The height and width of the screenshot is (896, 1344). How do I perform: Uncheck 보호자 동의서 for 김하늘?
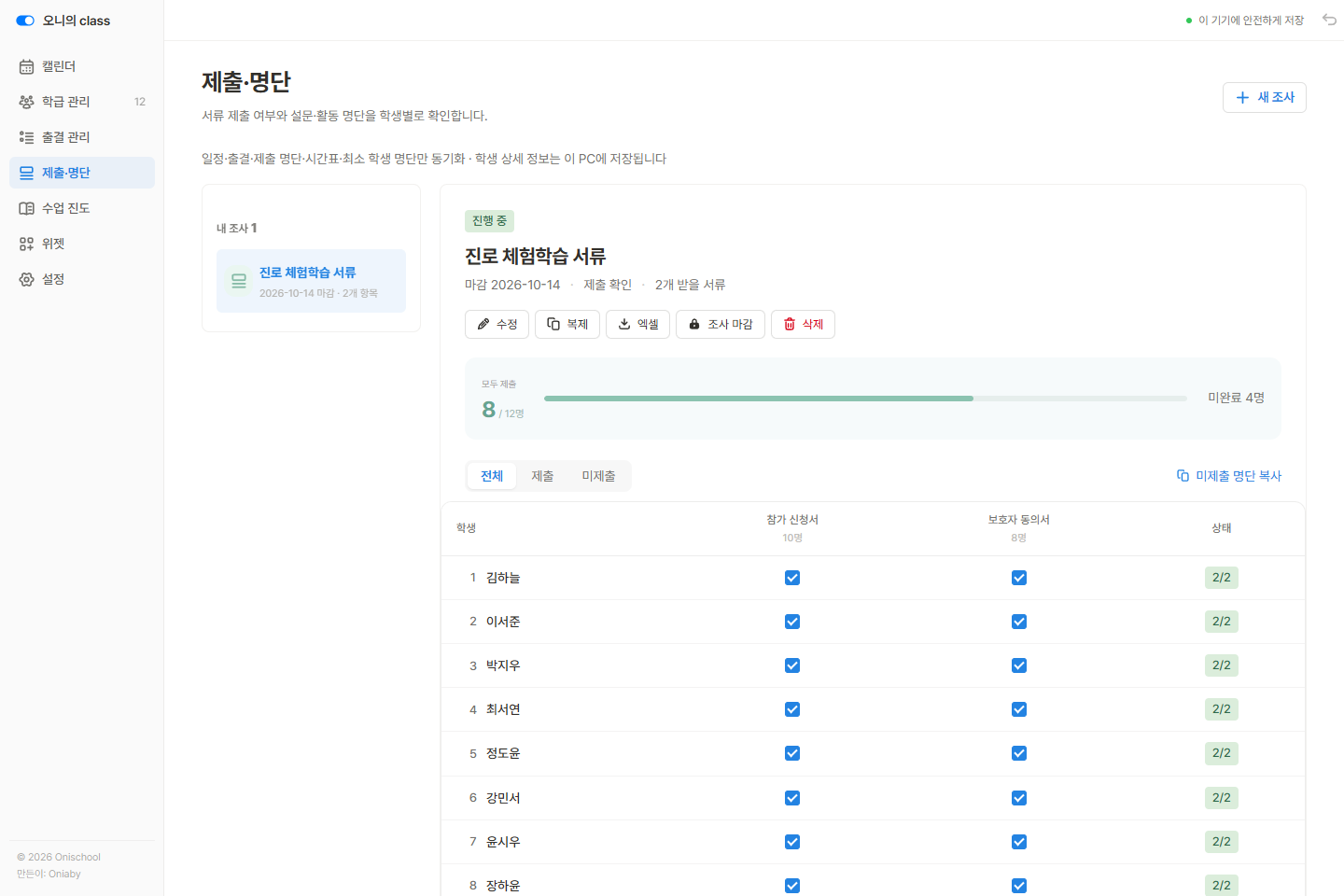[1019, 578]
